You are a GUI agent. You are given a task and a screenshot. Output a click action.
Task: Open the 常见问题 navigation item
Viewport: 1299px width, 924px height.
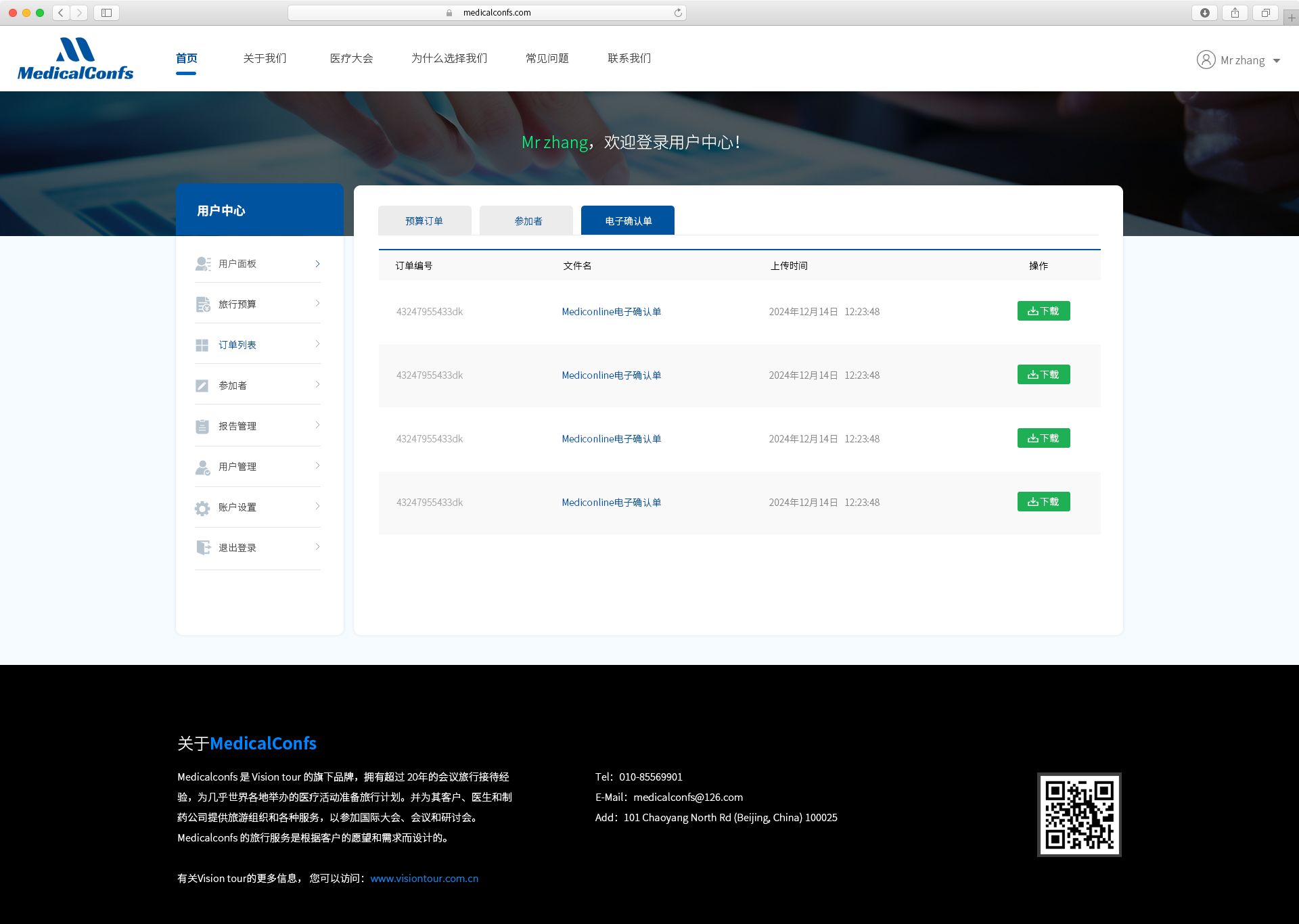[547, 59]
